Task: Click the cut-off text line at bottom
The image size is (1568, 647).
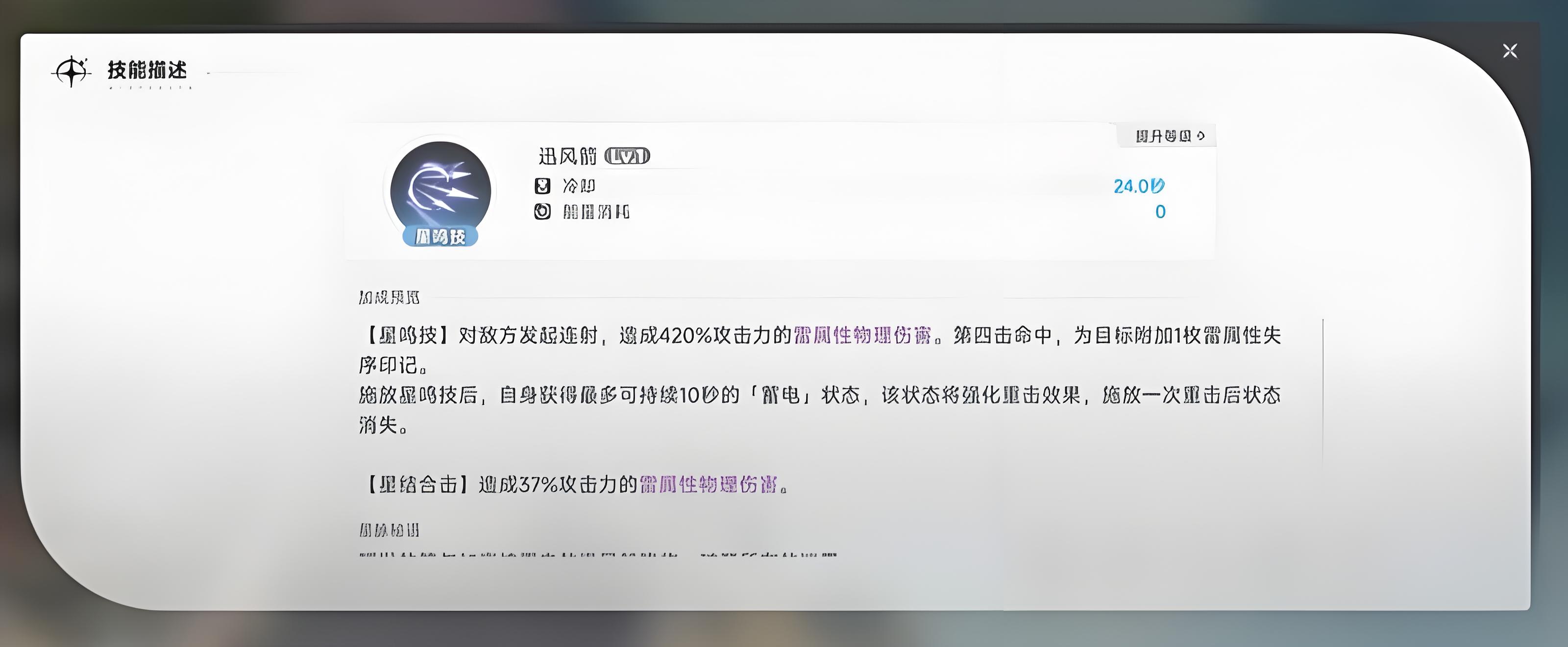Action: click(x=598, y=556)
